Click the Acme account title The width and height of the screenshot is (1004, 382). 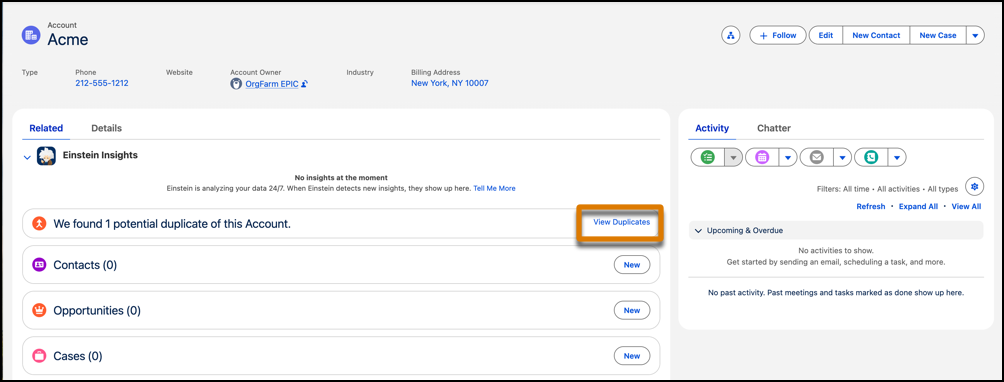click(68, 40)
